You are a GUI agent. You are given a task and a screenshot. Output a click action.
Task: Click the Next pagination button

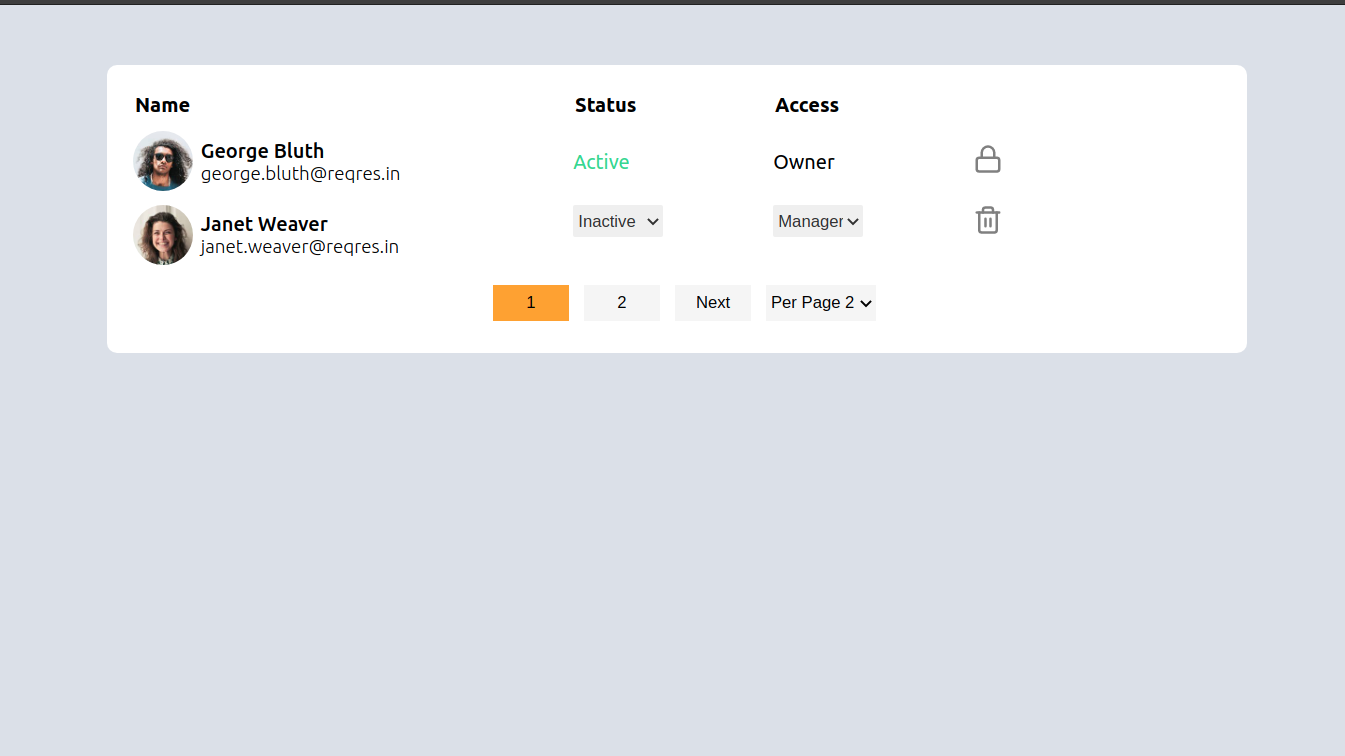click(x=712, y=302)
